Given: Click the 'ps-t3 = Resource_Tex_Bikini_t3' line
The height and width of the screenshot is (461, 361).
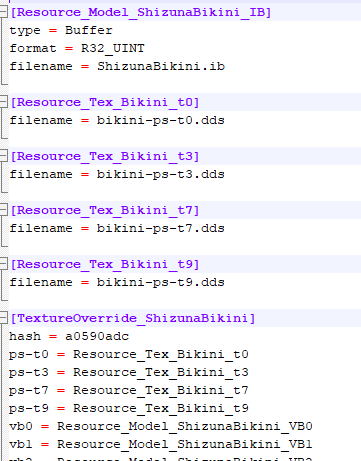Looking at the screenshot, I should click(x=129, y=372).
